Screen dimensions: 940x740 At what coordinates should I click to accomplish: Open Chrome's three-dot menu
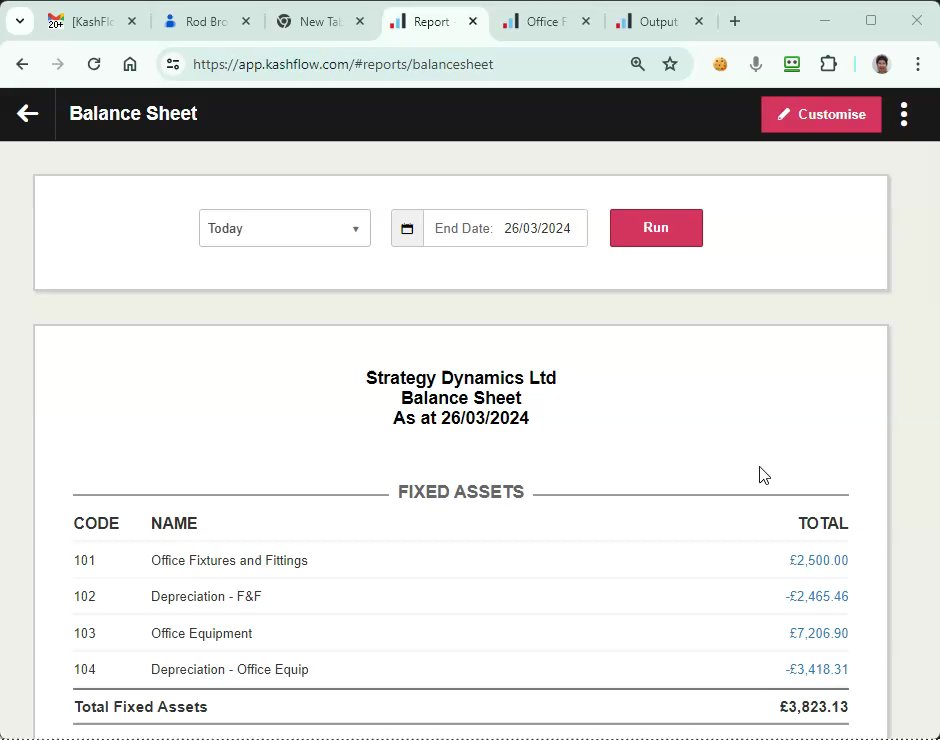[918, 64]
